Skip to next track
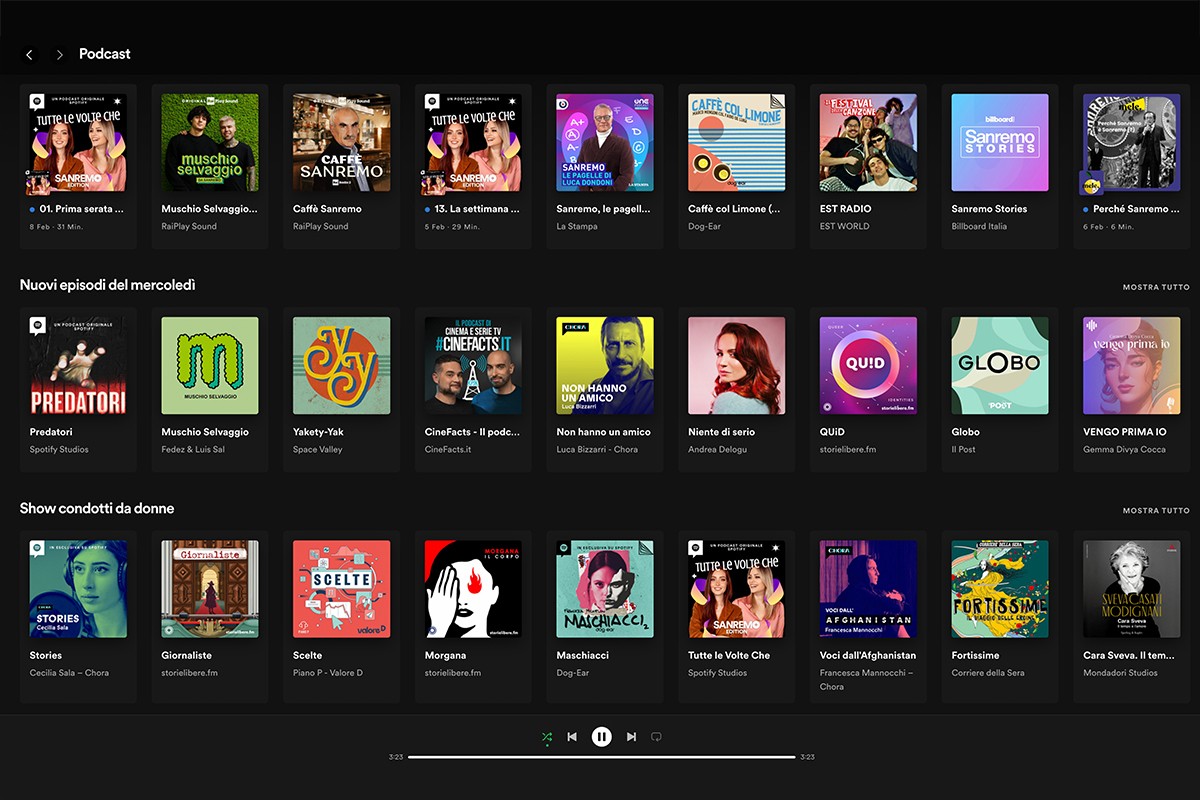 click(631, 737)
